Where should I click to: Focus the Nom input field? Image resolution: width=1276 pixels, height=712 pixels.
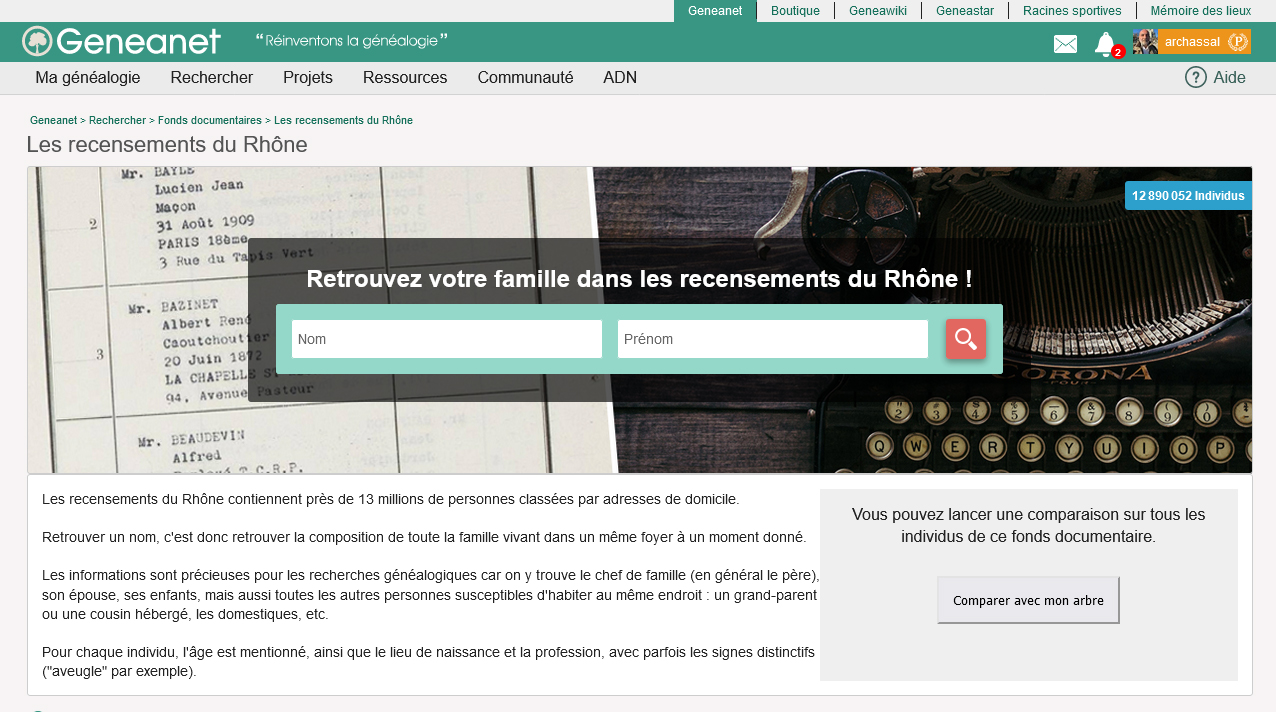[x=447, y=339]
